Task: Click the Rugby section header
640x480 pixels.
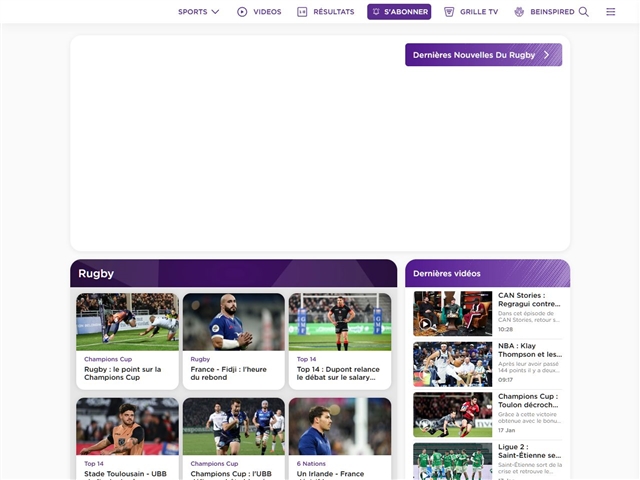Action: (x=233, y=273)
